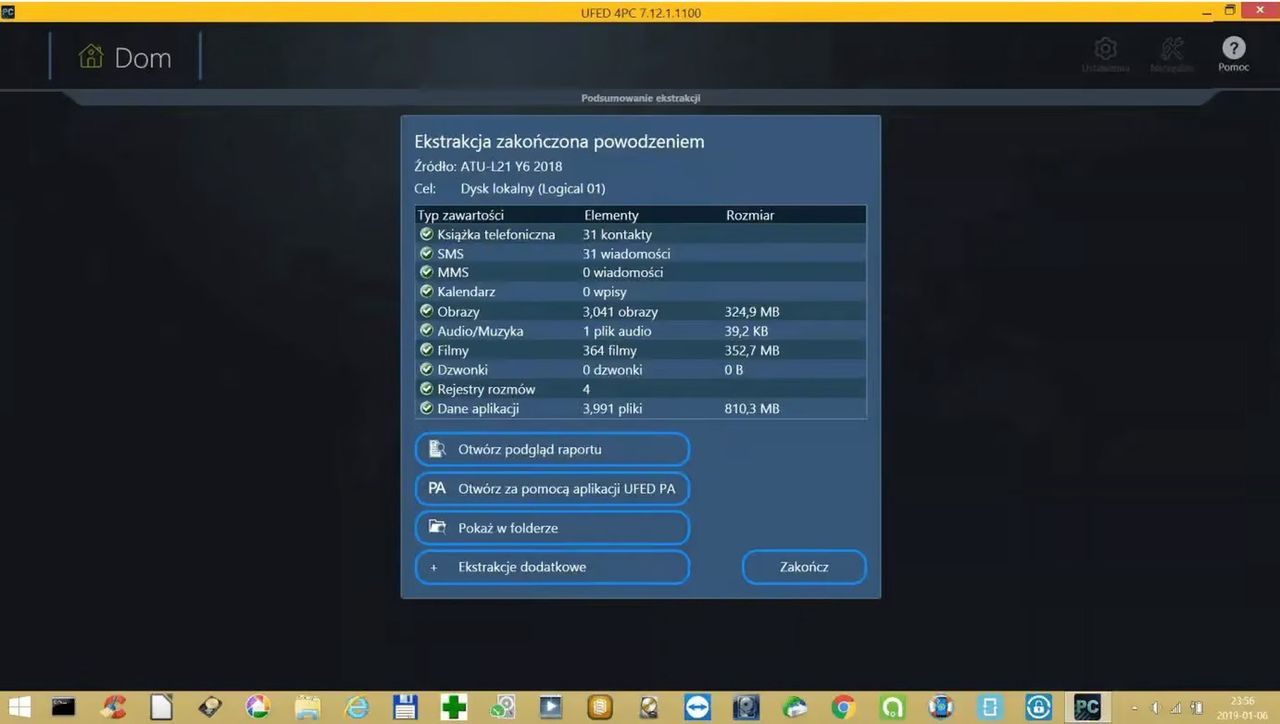Open the blank document icon on taskbar

pos(161,707)
